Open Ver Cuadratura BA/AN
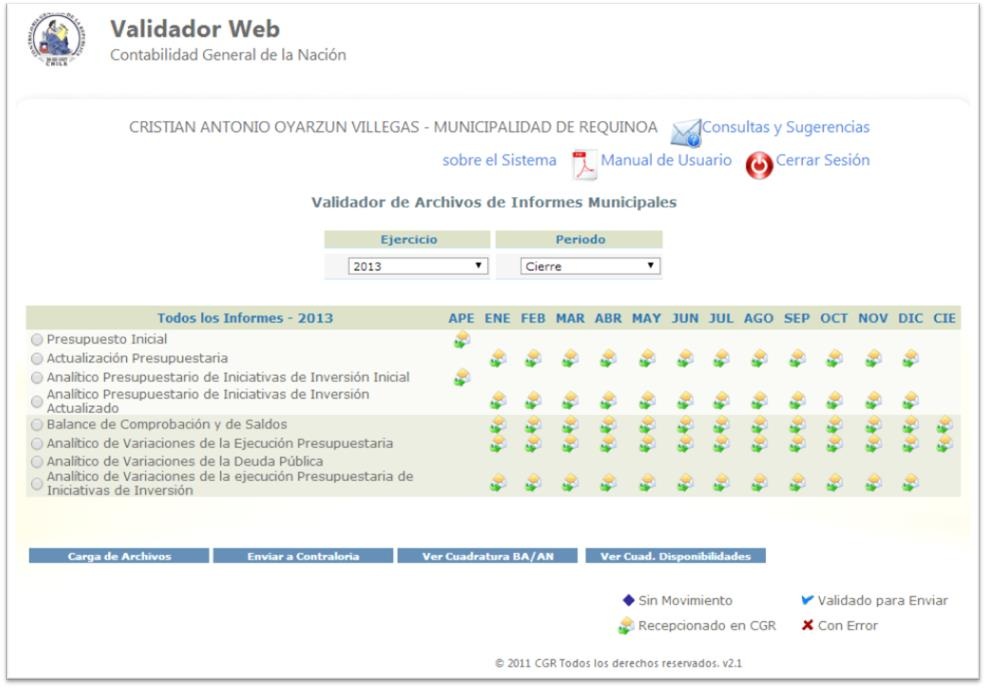 (x=487, y=557)
